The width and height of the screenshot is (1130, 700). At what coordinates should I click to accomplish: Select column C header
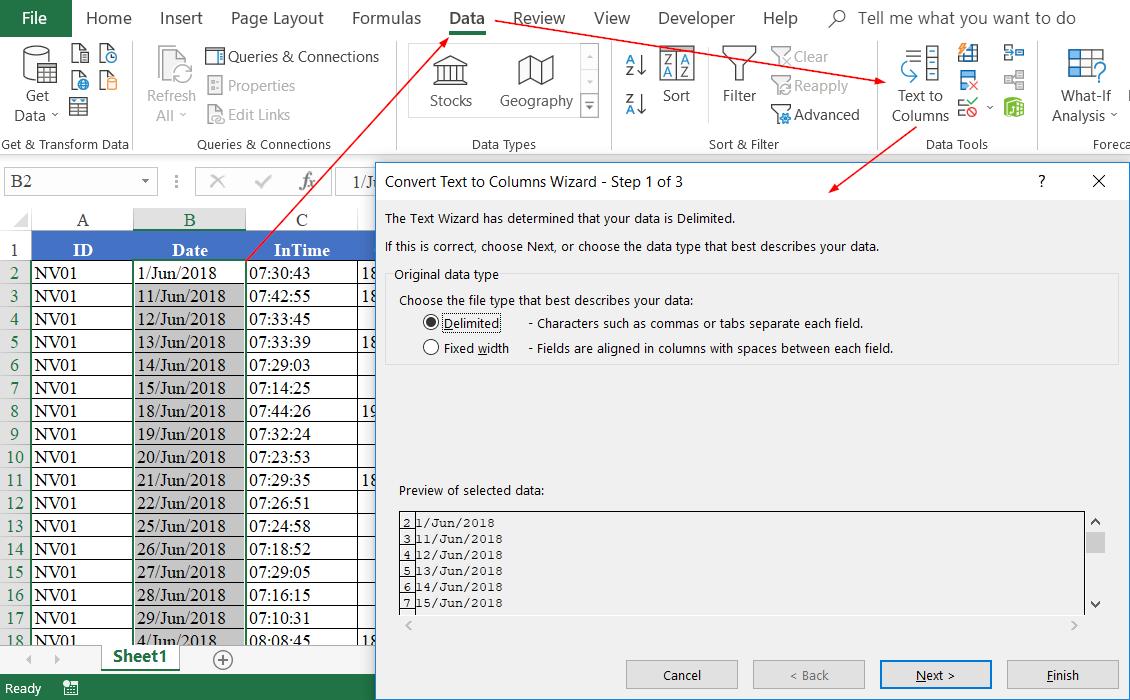[301, 220]
